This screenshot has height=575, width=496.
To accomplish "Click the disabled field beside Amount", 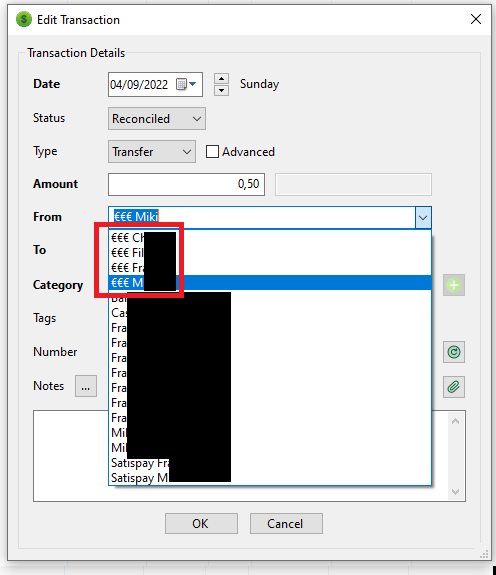I will click(x=353, y=184).
